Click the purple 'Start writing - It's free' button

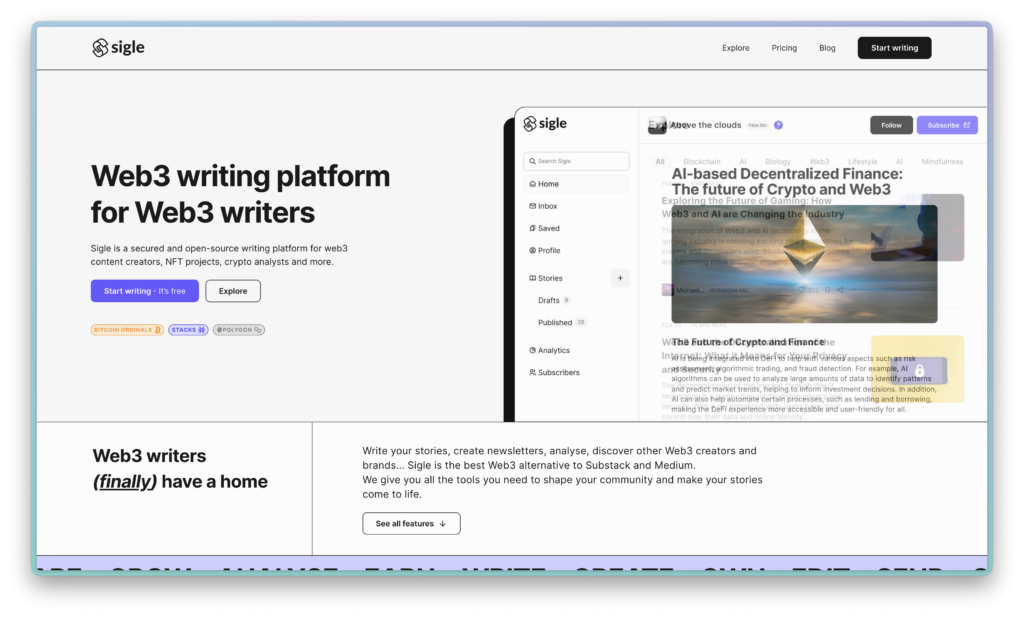pos(144,291)
